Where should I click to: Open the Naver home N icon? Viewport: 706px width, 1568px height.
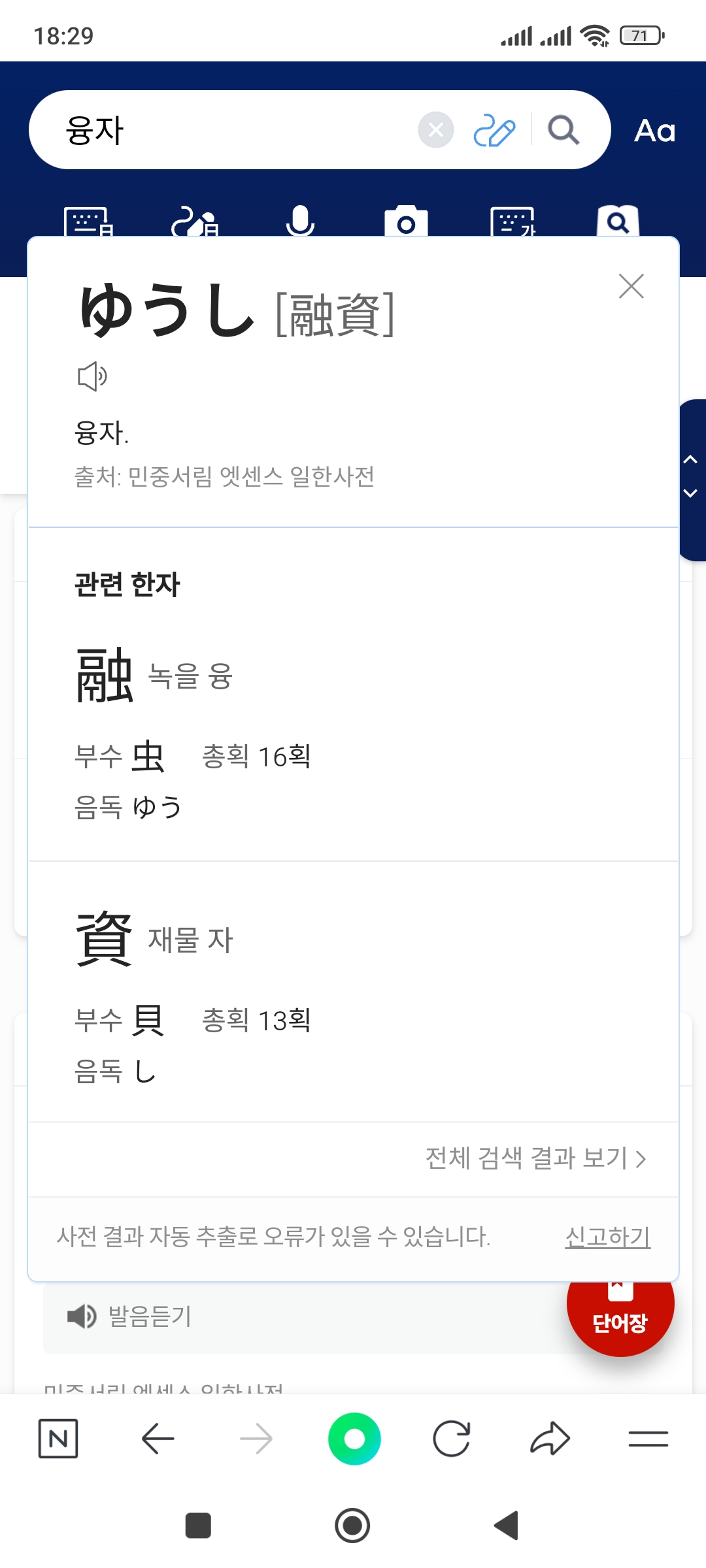click(x=58, y=1438)
